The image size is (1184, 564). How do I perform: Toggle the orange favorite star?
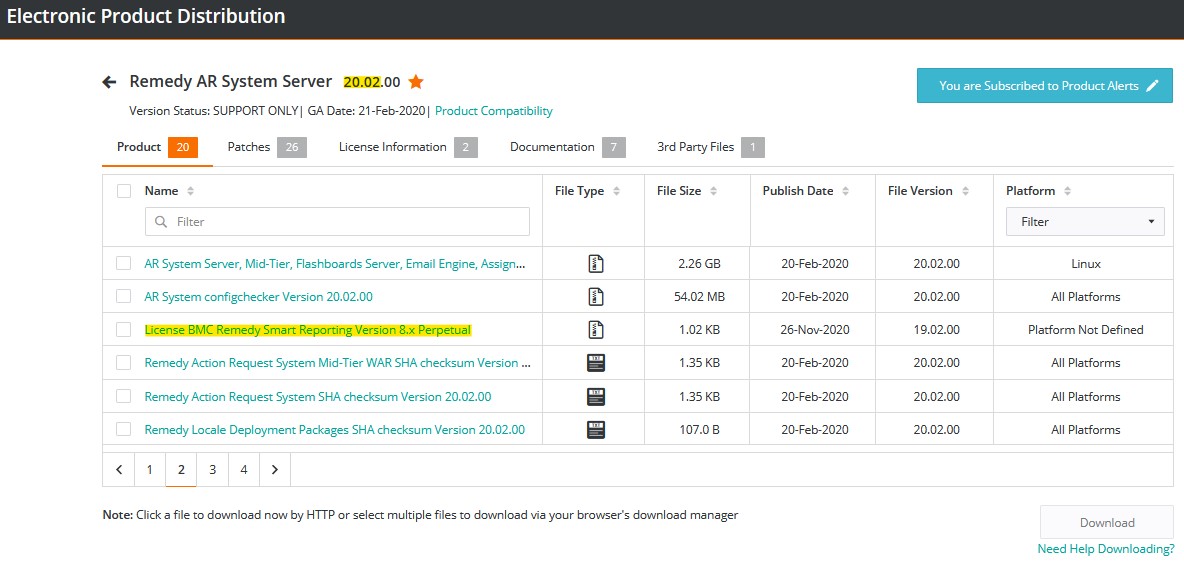click(415, 82)
